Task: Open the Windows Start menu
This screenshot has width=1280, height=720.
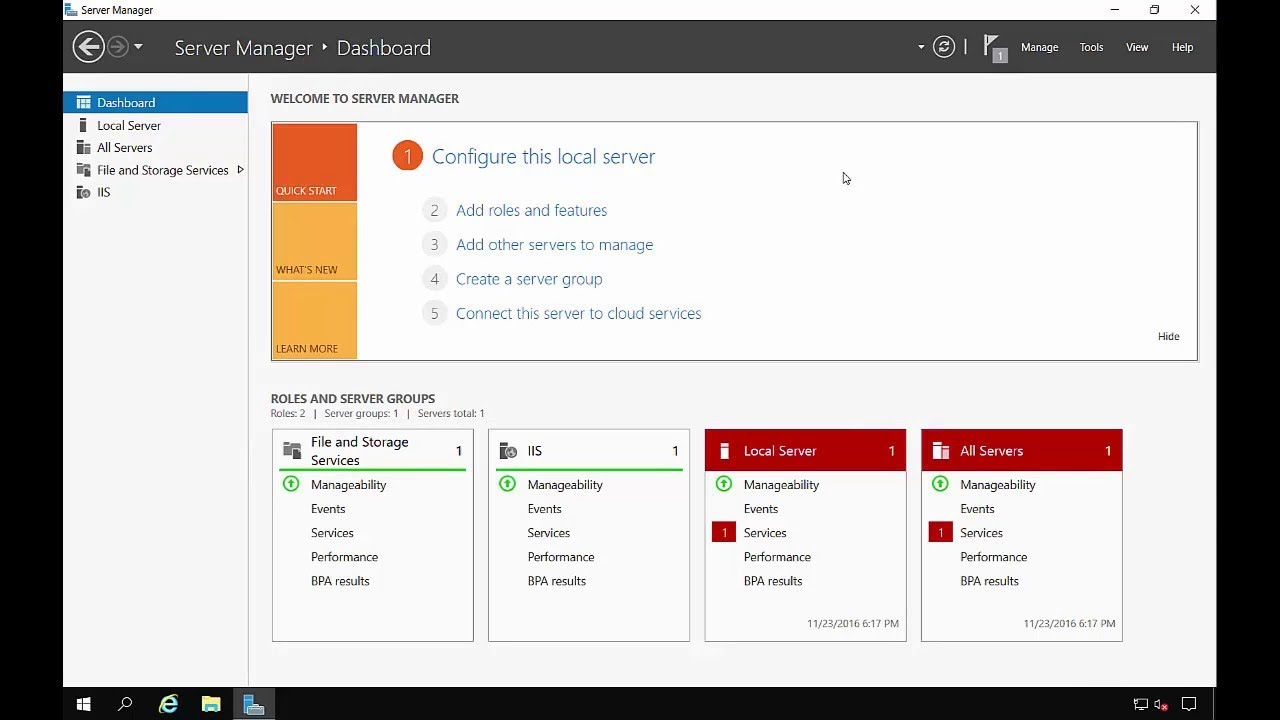Action: click(x=83, y=704)
